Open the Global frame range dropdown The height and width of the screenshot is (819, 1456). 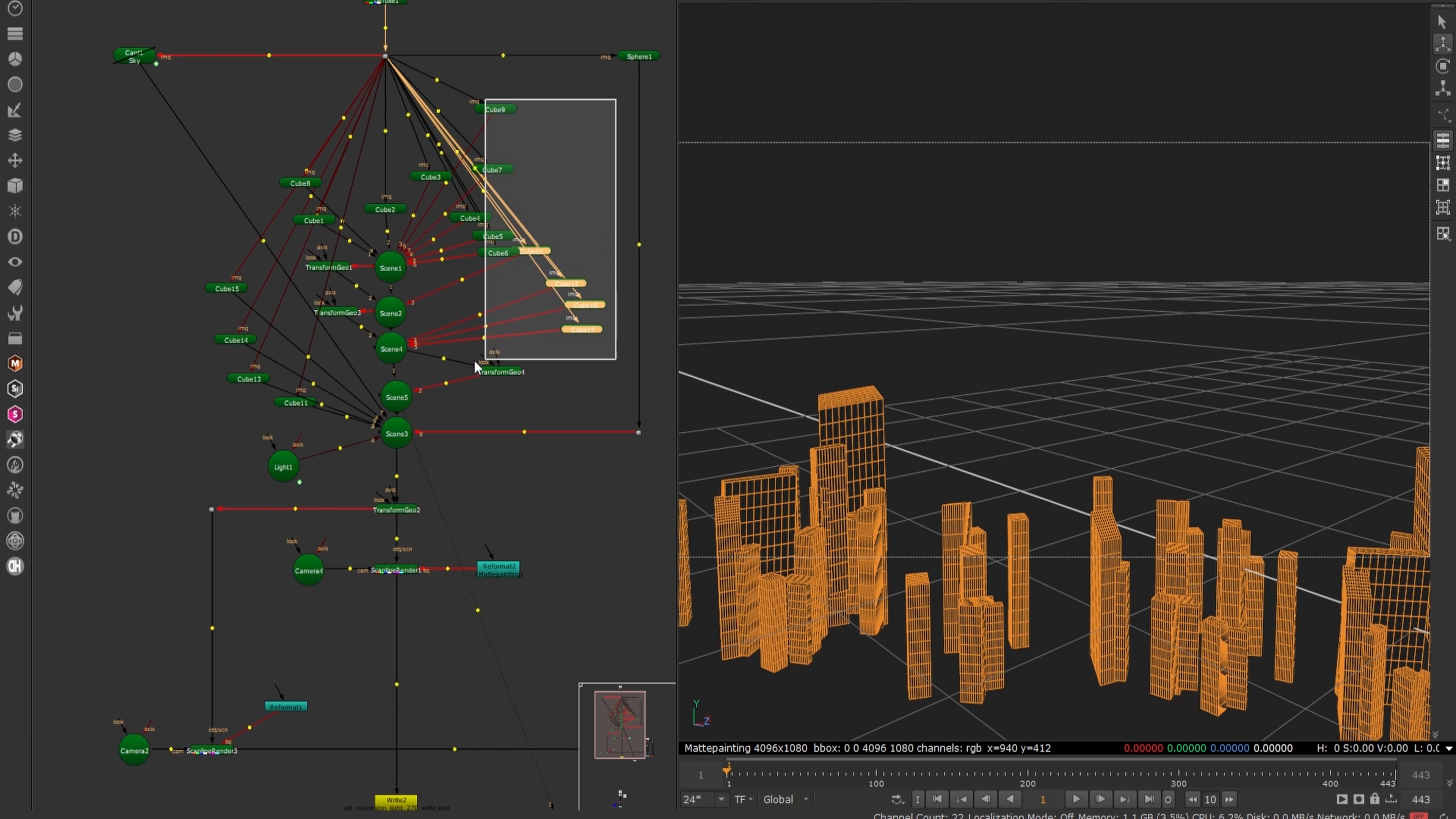coord(784,799)
